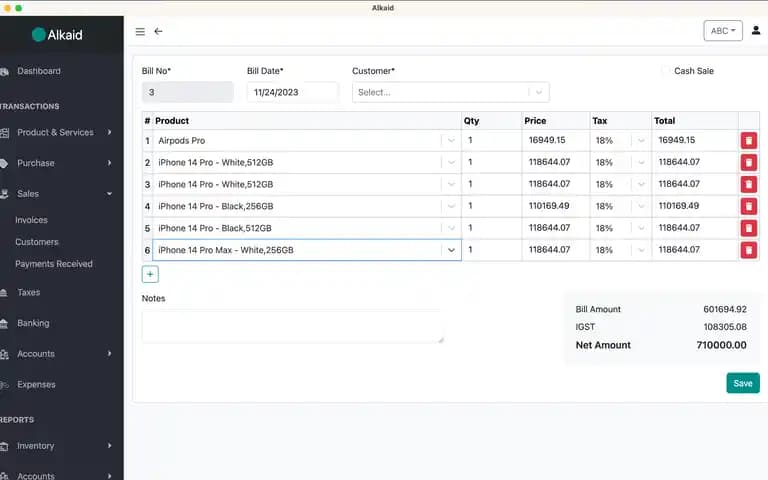The height and width of the screenshot is (480, 768).
Task: Delete row 2 iPhone 14 Pro White
Action: click(x=748, y=163)
